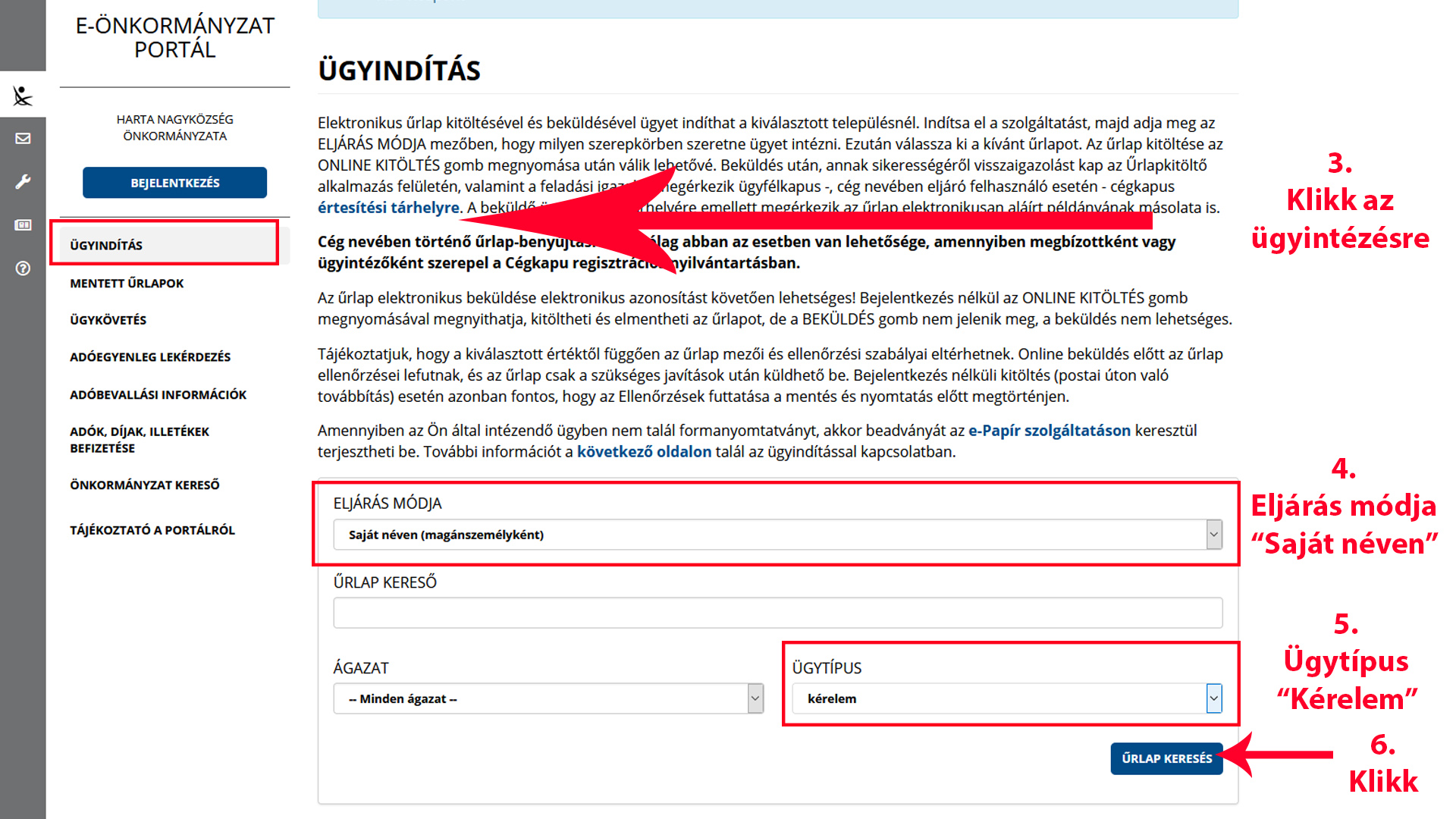1456x819 pixels.
Task: Click the E-ÖNKORMÁNYZAT PORTÁL title
Action: (174, 37)
